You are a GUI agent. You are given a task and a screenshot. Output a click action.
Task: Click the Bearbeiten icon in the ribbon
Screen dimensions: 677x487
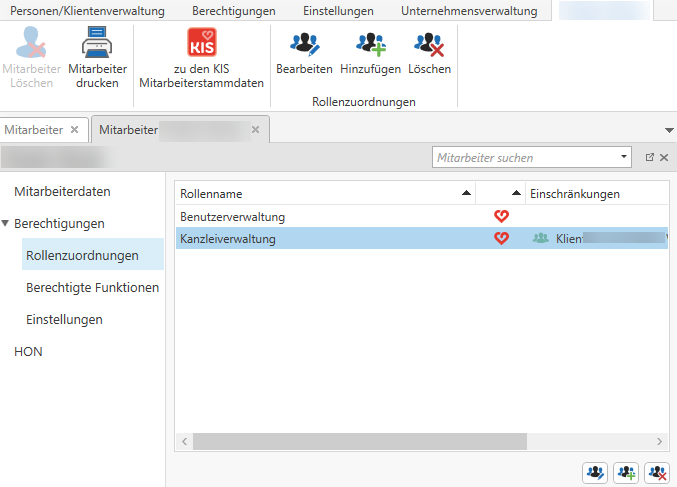click(x=304, y=43)
